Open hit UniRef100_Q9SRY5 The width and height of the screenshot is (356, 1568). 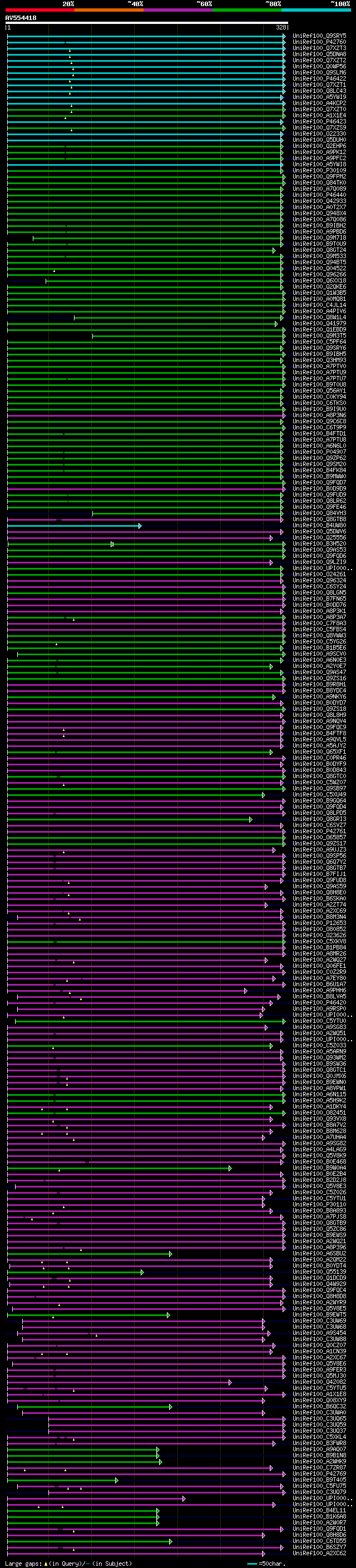(x=319, y=36)
